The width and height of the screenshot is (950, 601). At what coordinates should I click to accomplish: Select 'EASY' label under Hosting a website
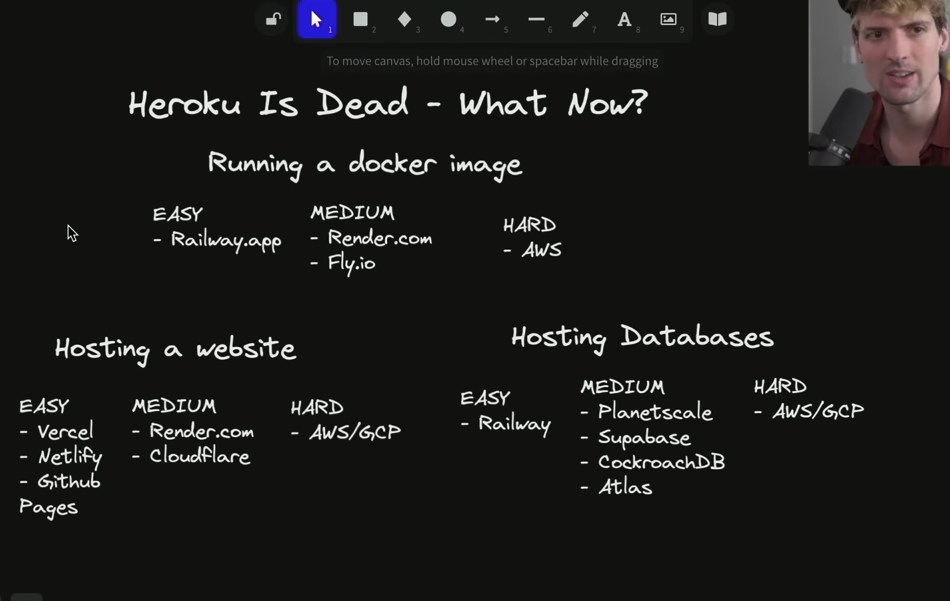coord(44,406)
